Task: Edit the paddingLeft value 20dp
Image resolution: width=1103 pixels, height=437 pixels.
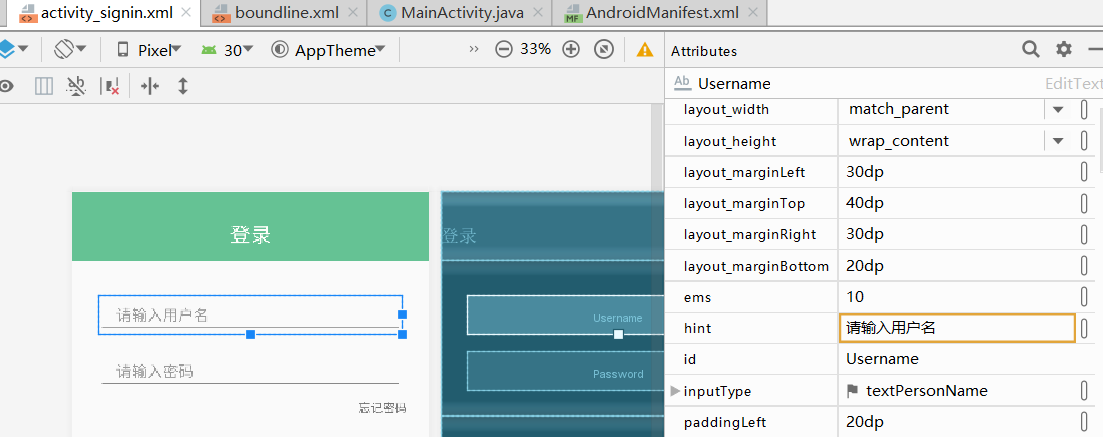Action: click(x=957, y=422)
